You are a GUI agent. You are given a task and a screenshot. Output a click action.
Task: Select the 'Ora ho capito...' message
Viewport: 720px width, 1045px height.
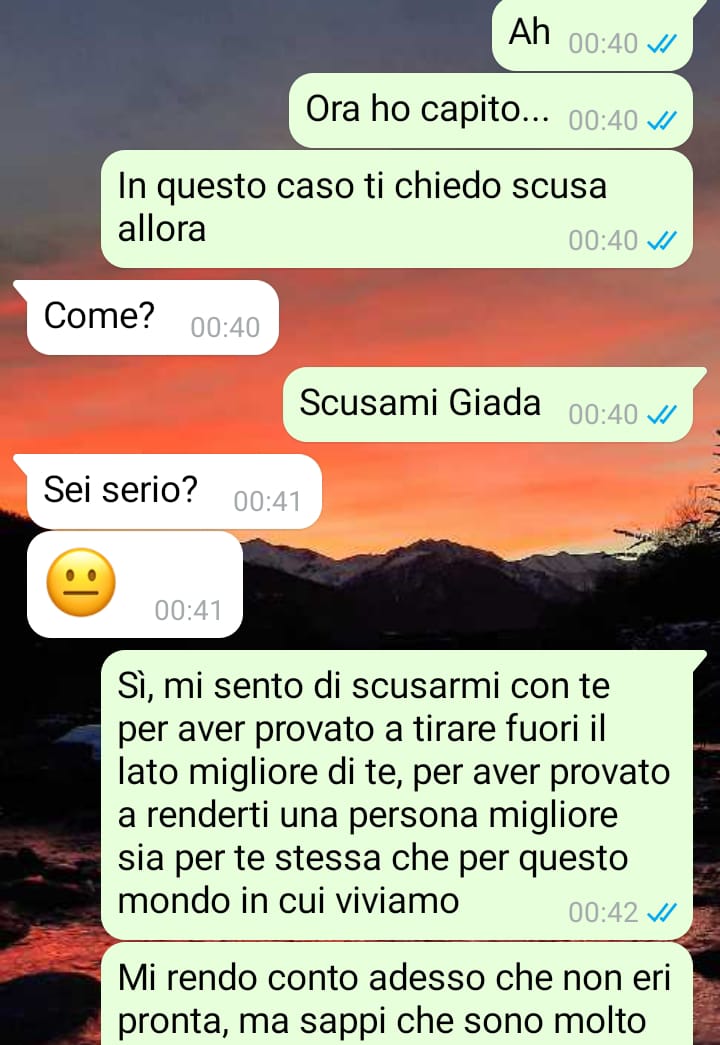pyautogui.click(x=491, y=111)
